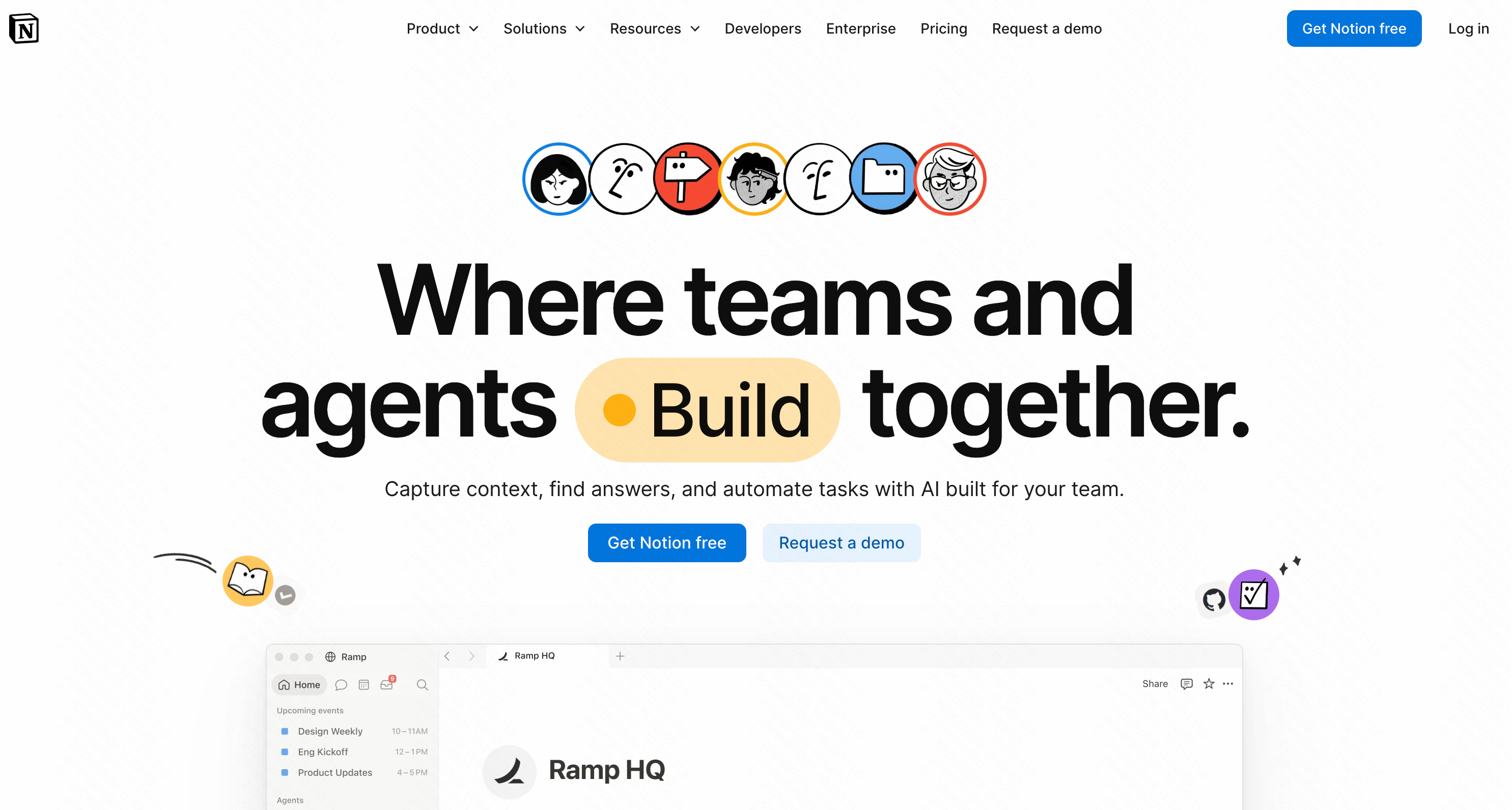Open the chat bubble icon in sidebar
This screenshot has width=1512, height=810.
coord(341,685)
